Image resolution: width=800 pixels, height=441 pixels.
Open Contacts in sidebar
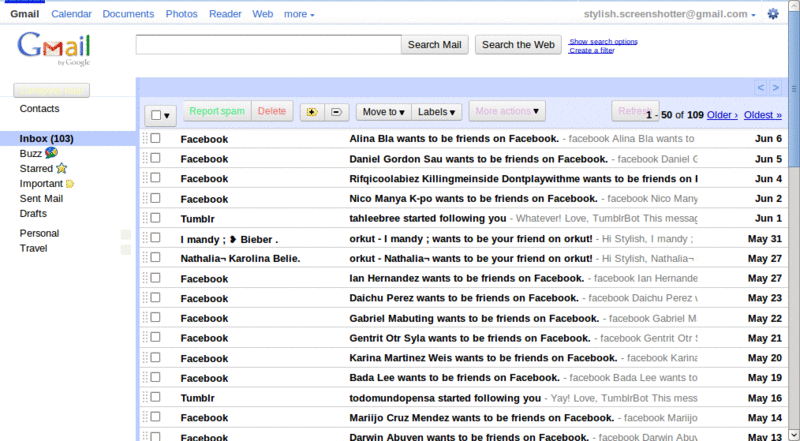pyautogui.click(x=39, y=109)
